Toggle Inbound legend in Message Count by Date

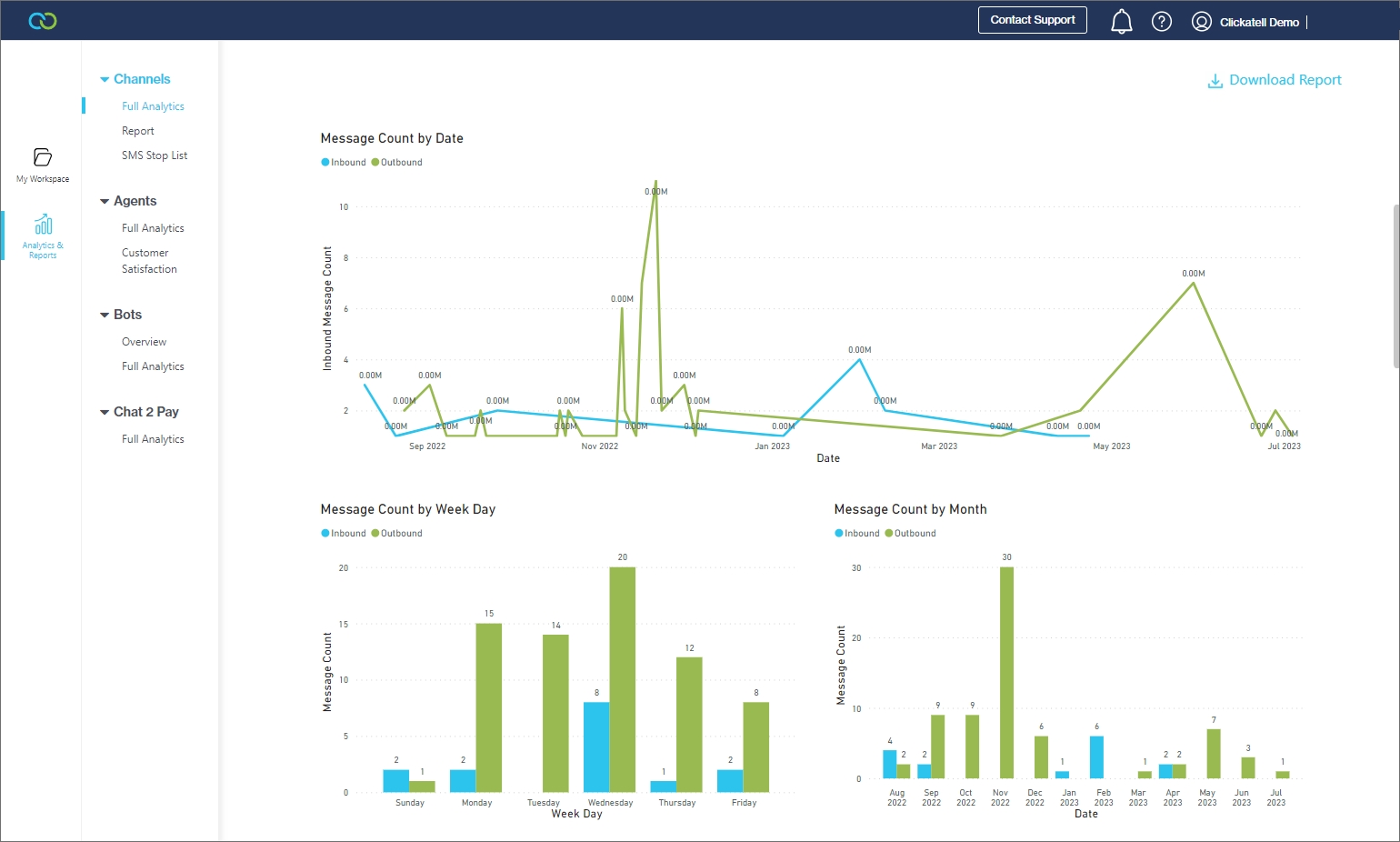(x=344, y=163)
